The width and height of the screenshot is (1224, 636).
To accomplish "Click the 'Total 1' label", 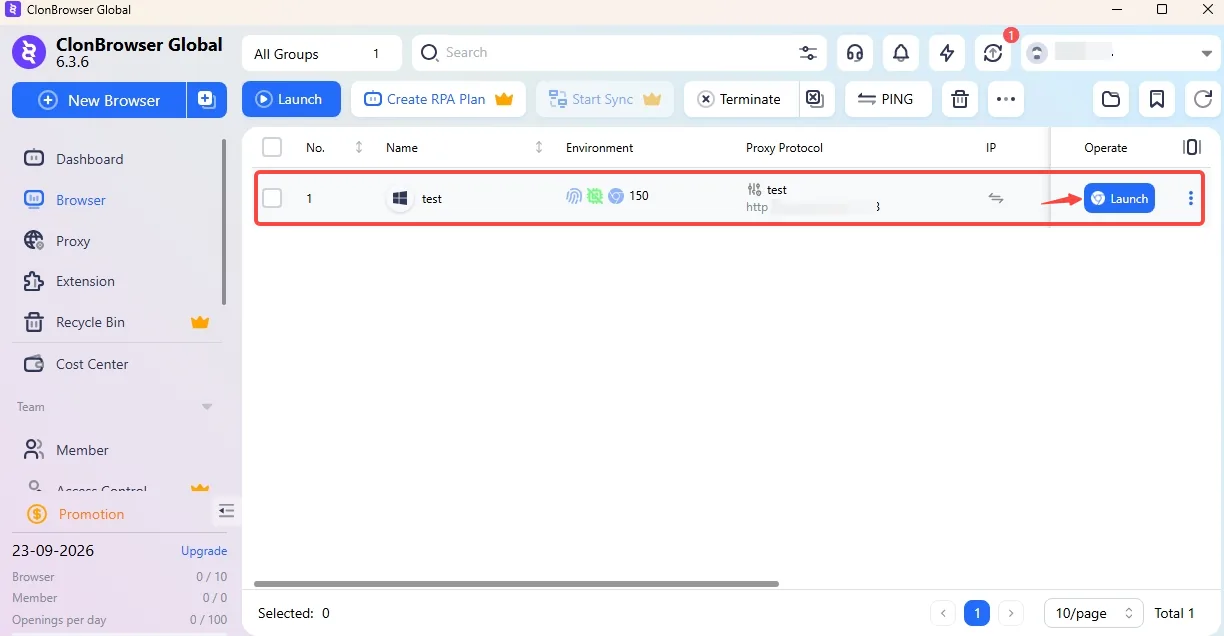I will click(x=1175, y=613).
